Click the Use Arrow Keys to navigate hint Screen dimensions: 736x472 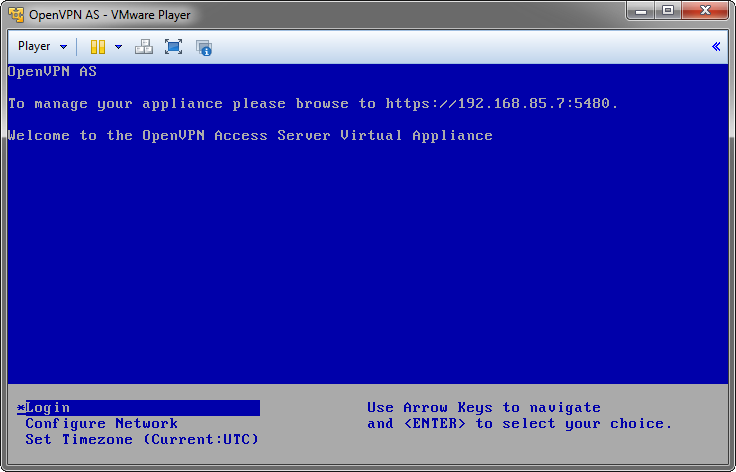click(484, 408)
